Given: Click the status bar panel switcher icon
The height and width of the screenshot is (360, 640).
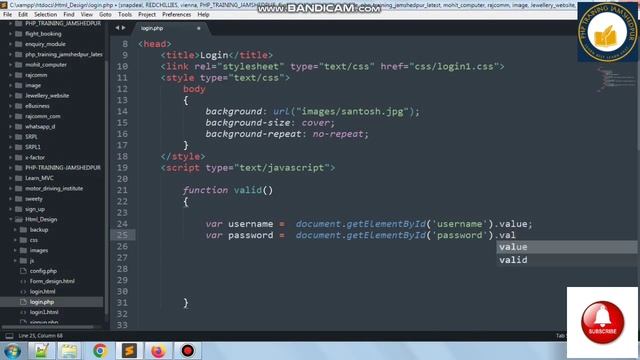Looking at the screenshot, I should pos(9,336).
